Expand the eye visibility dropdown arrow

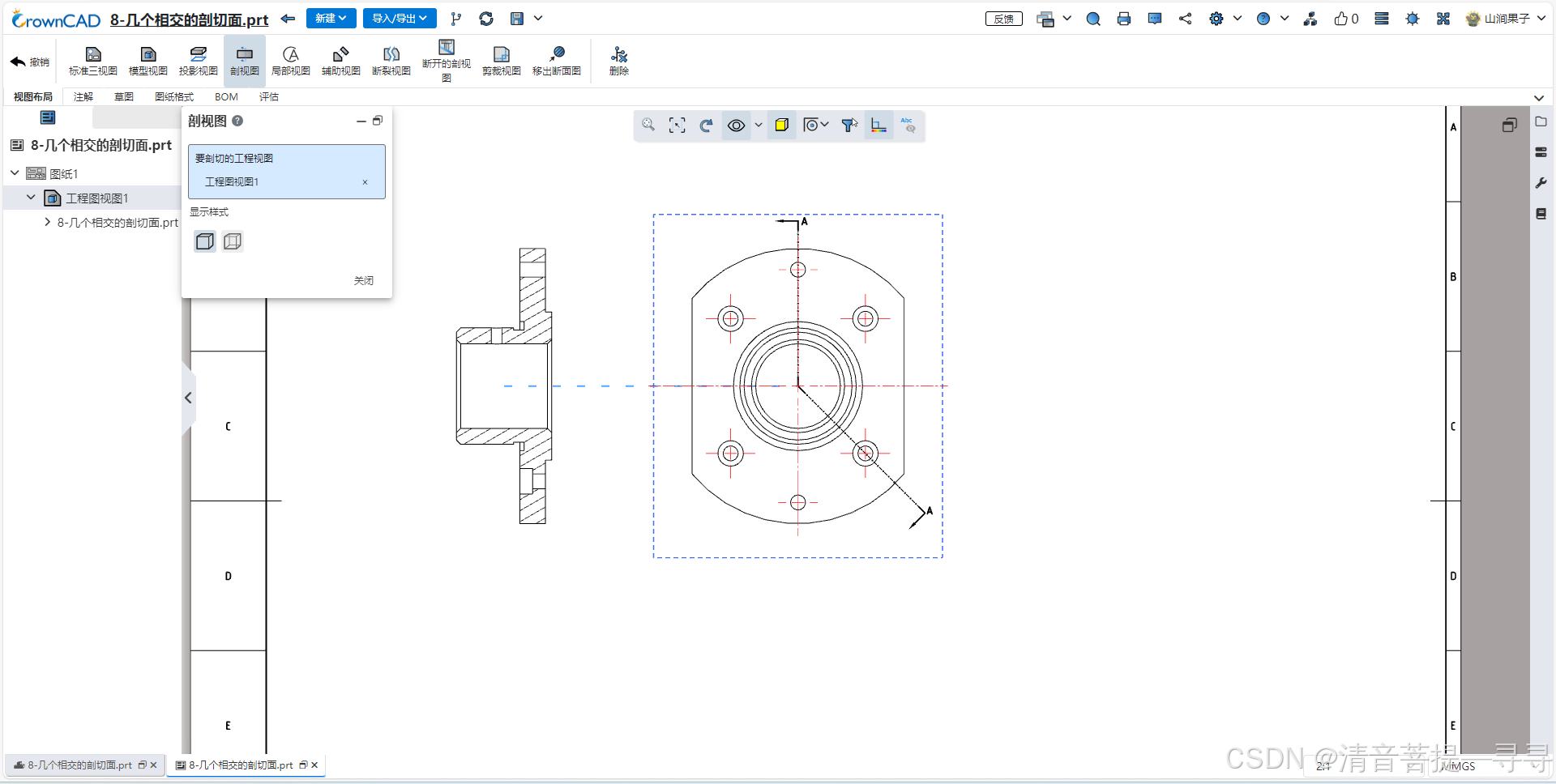759,125
